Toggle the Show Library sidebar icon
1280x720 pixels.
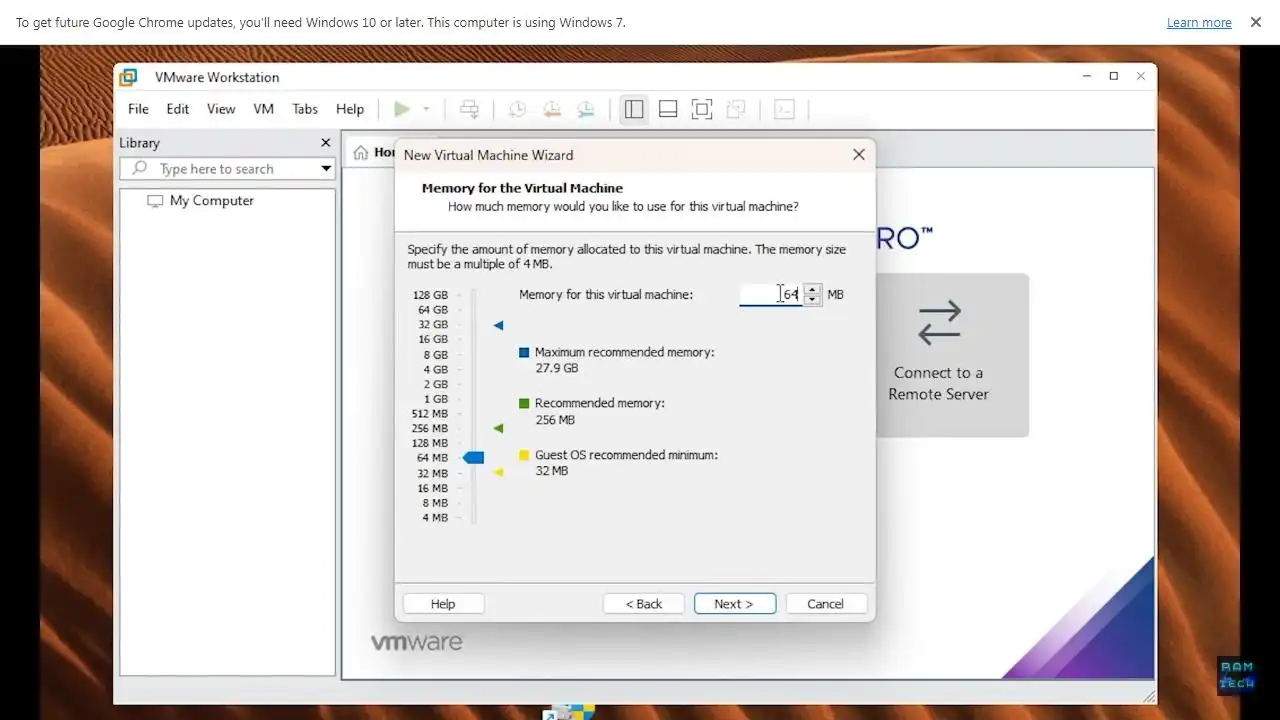point(634,109)
